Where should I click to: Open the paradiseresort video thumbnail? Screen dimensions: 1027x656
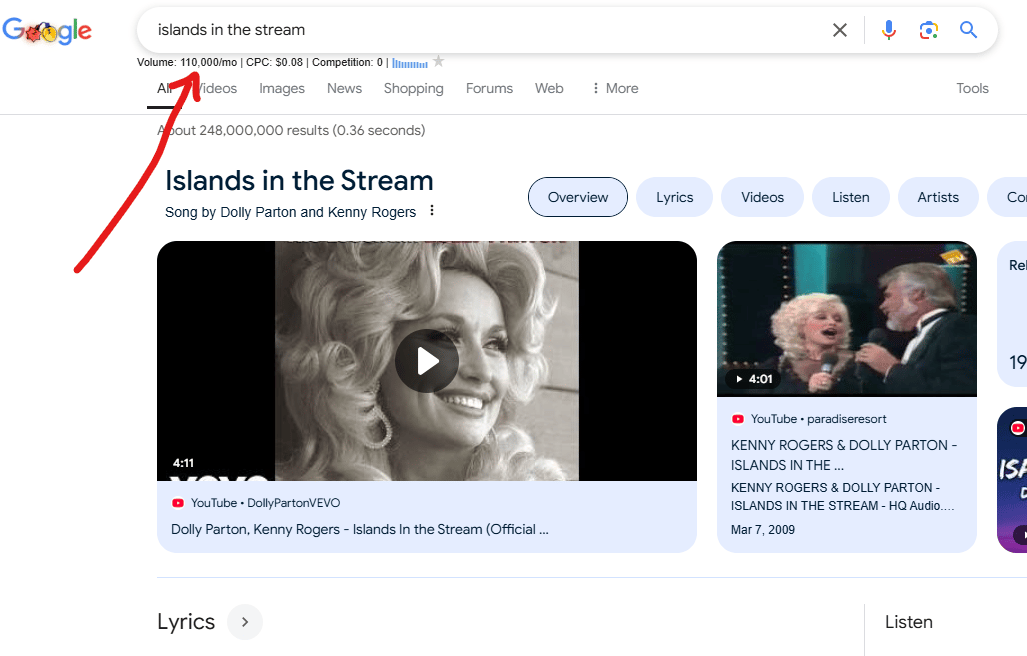847,319
